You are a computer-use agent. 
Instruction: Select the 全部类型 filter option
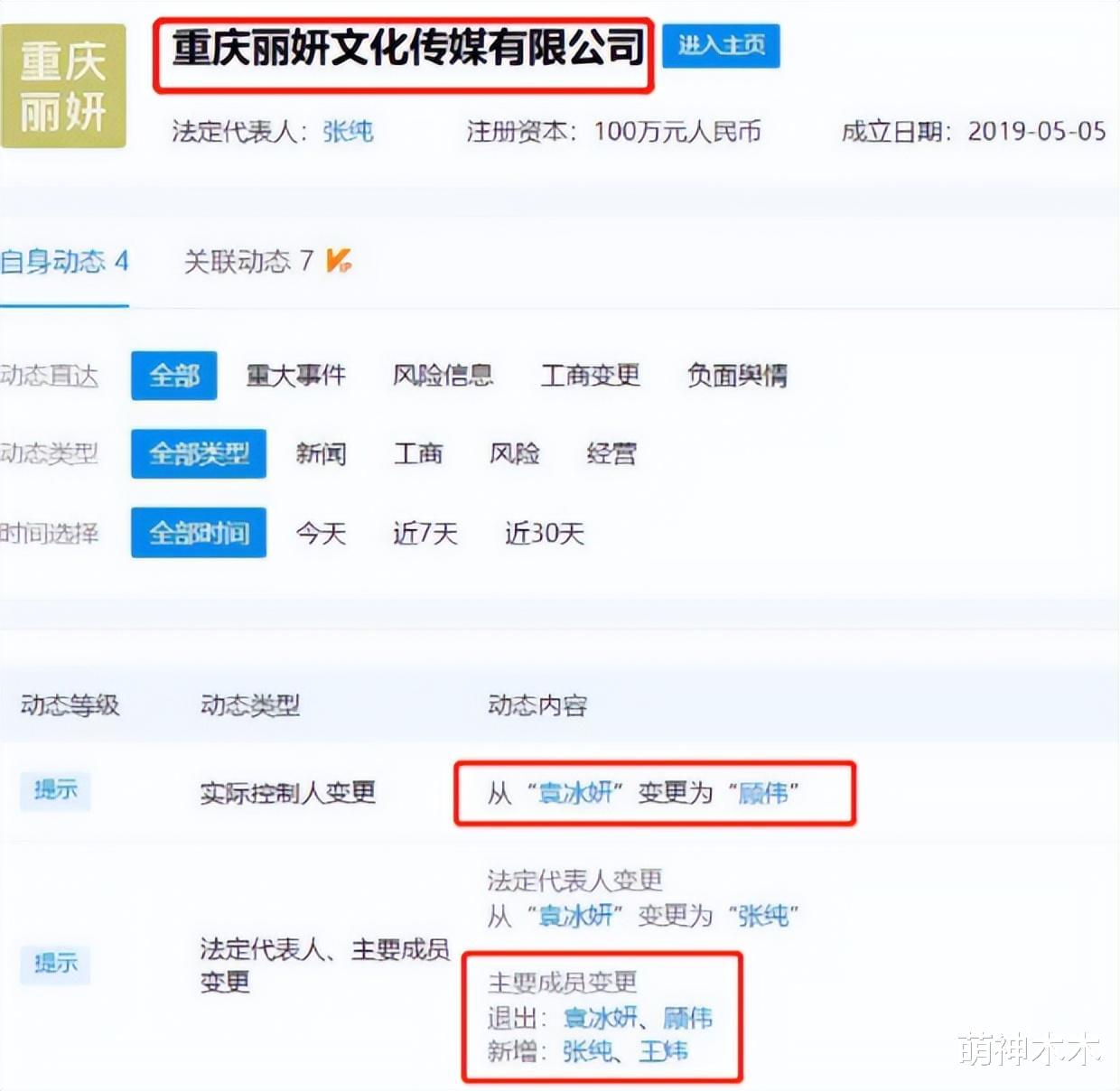[198, 453]
